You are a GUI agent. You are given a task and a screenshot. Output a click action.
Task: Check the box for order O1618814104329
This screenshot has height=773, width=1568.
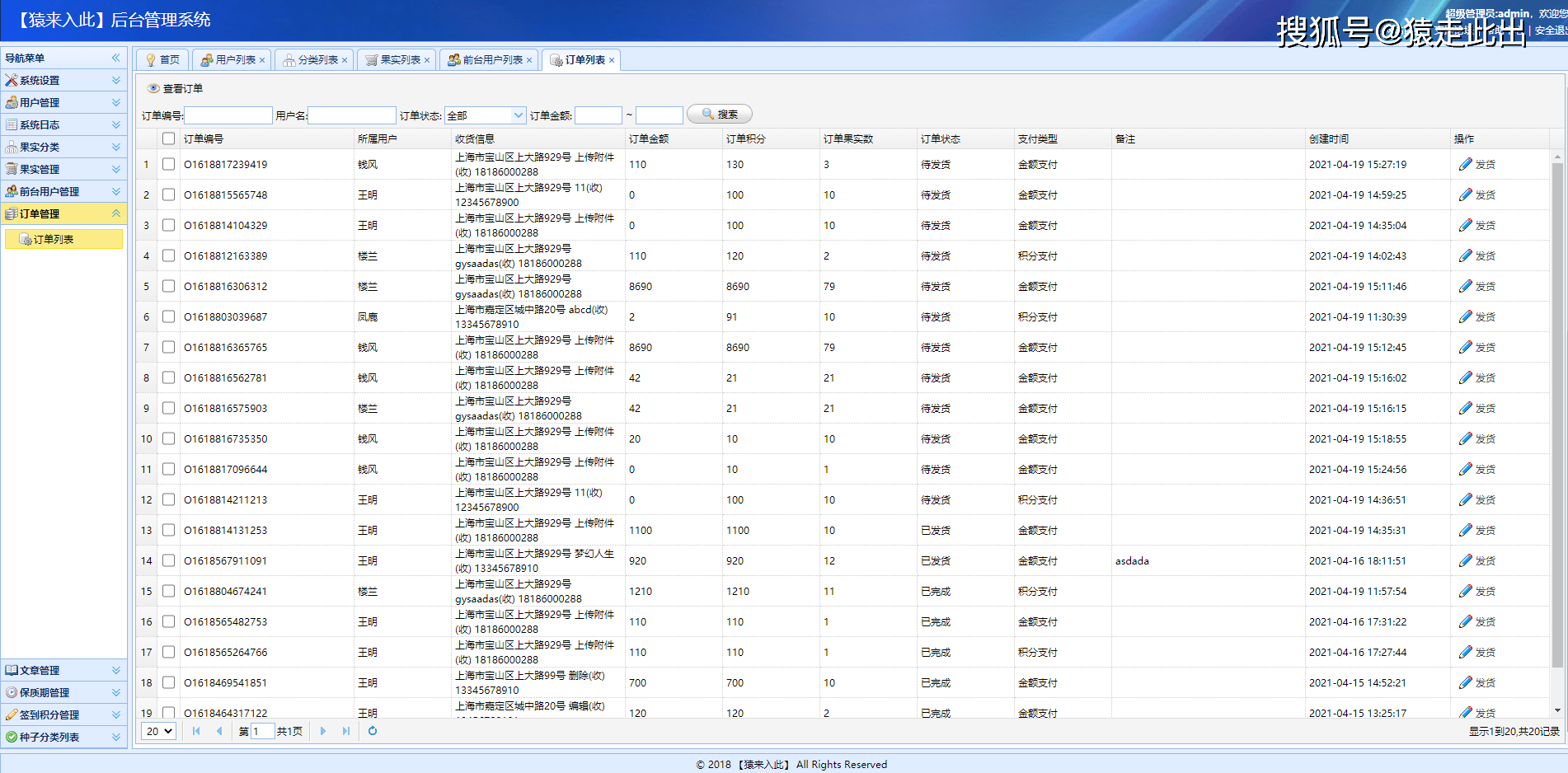point(169,225)
